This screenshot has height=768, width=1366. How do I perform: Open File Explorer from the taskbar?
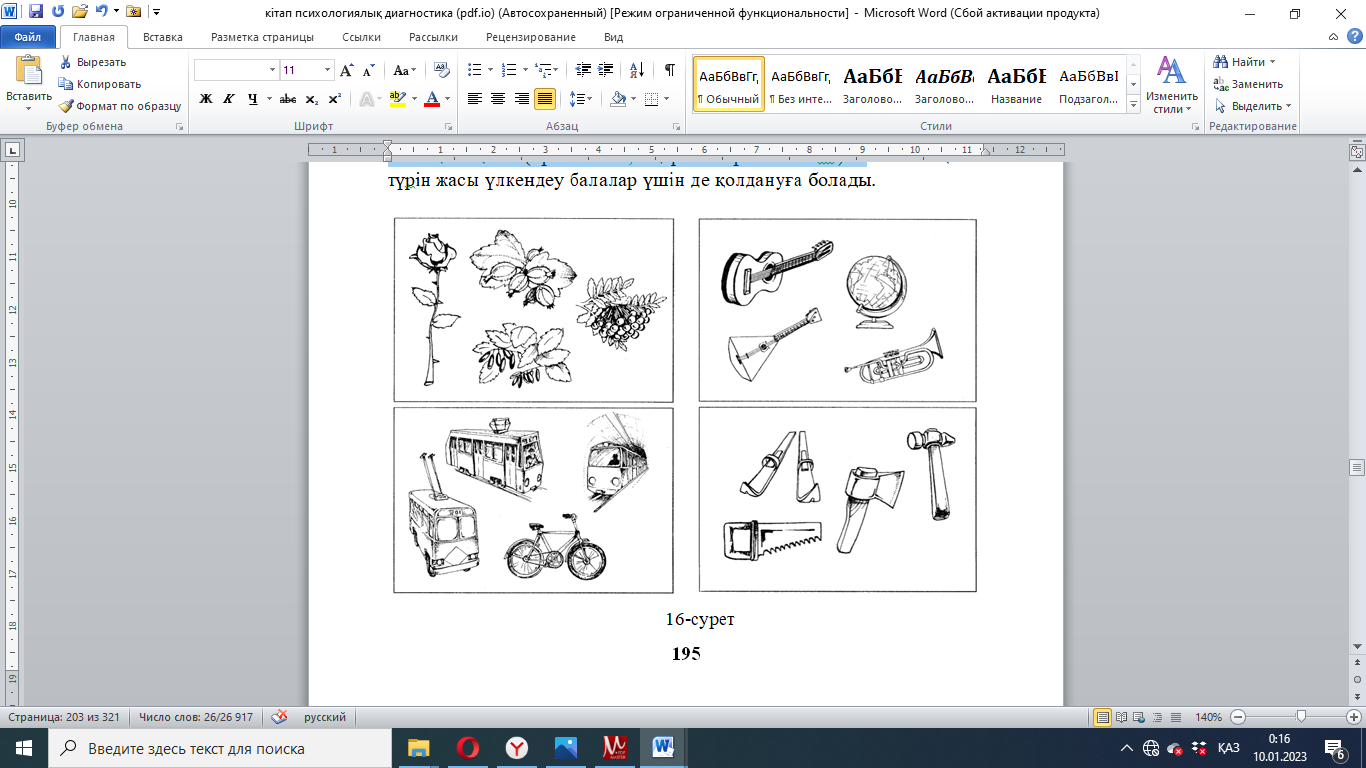(418, 748)
